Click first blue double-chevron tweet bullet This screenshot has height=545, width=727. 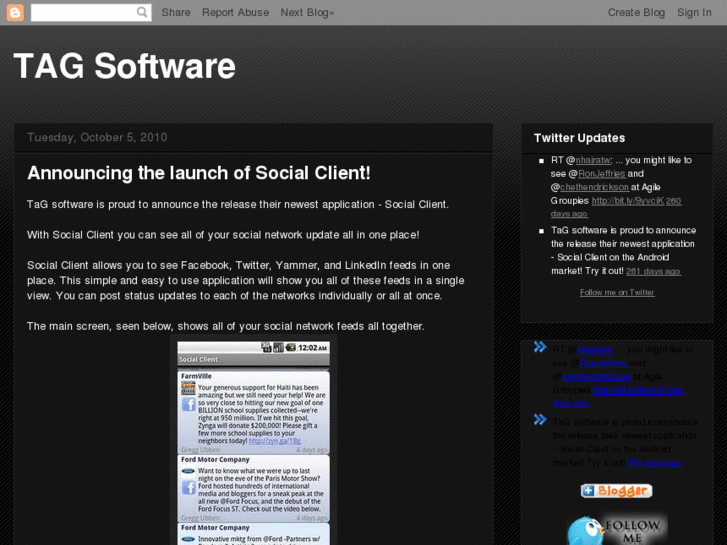[x=540, y=347]
